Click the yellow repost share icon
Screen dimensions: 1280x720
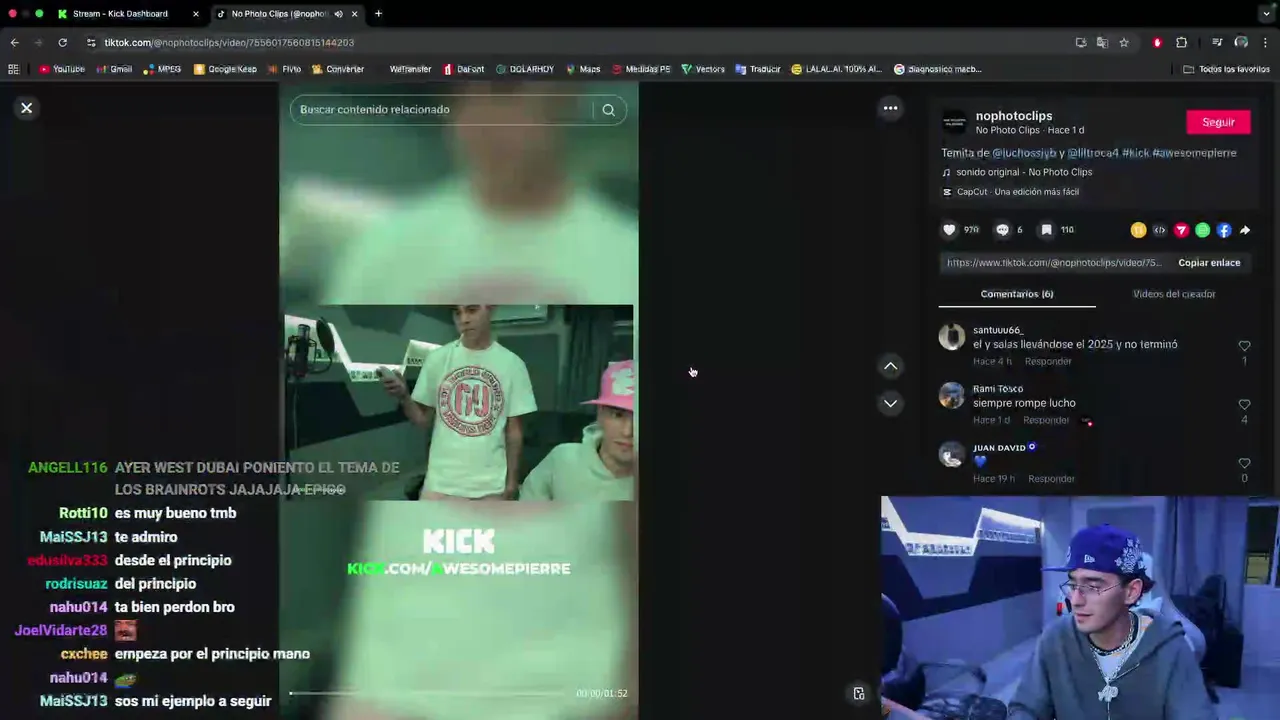1138,230
